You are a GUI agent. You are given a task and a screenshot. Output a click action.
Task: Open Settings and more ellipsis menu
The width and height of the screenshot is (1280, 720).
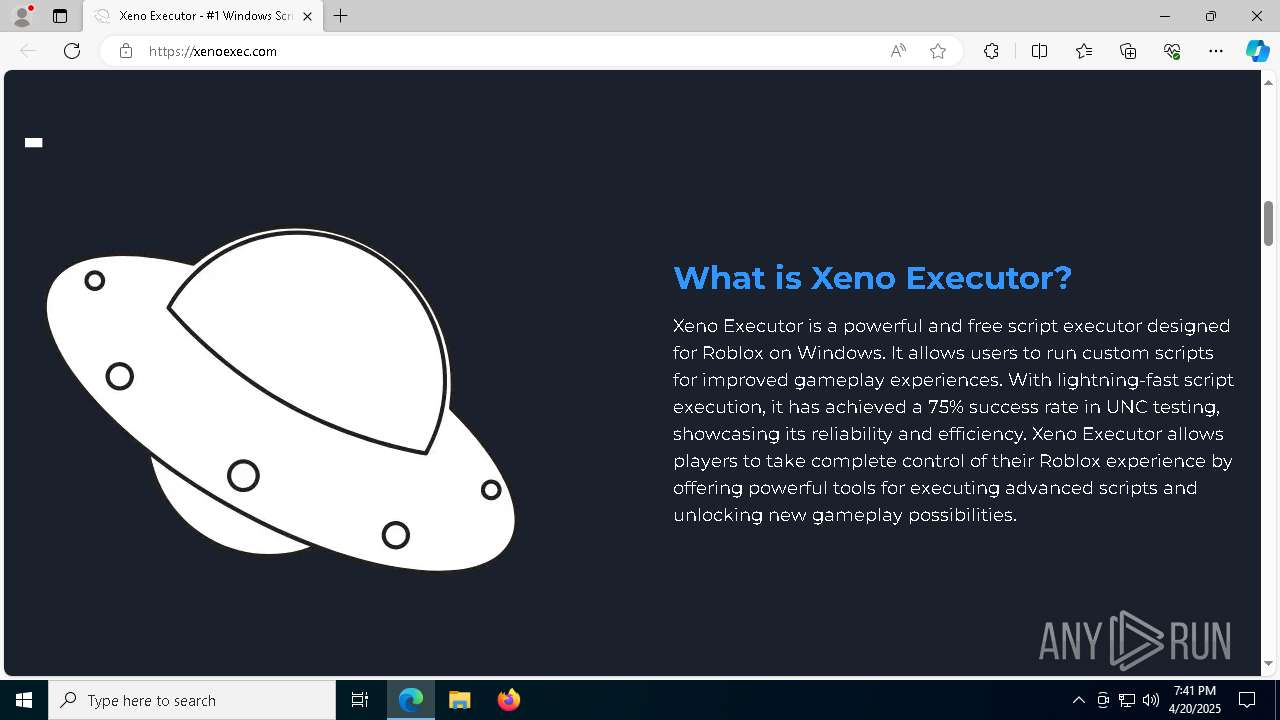coord(1216,51)
